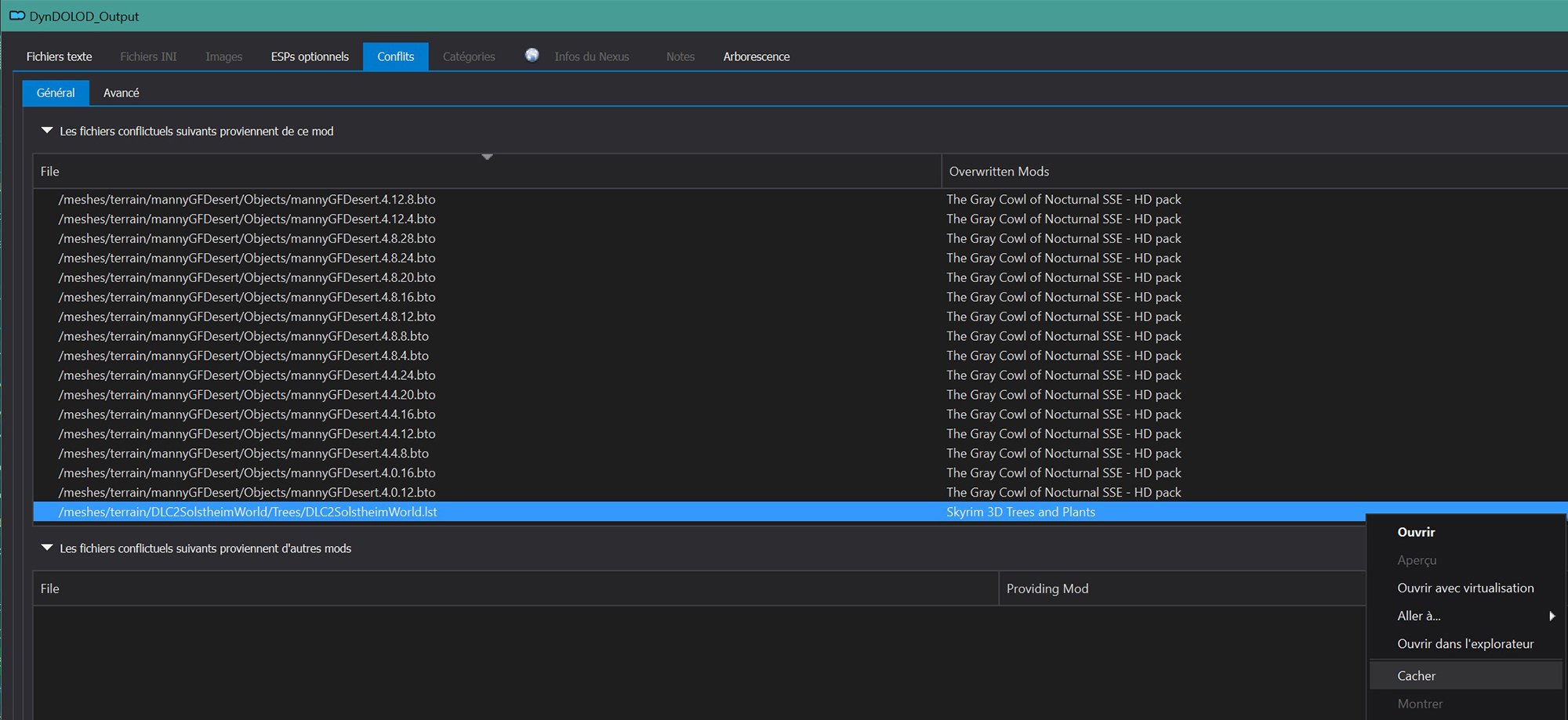Sort by Providing Mod column header
The height and width of the screenshot is (720, 1568).
[x=1182, y=588]
